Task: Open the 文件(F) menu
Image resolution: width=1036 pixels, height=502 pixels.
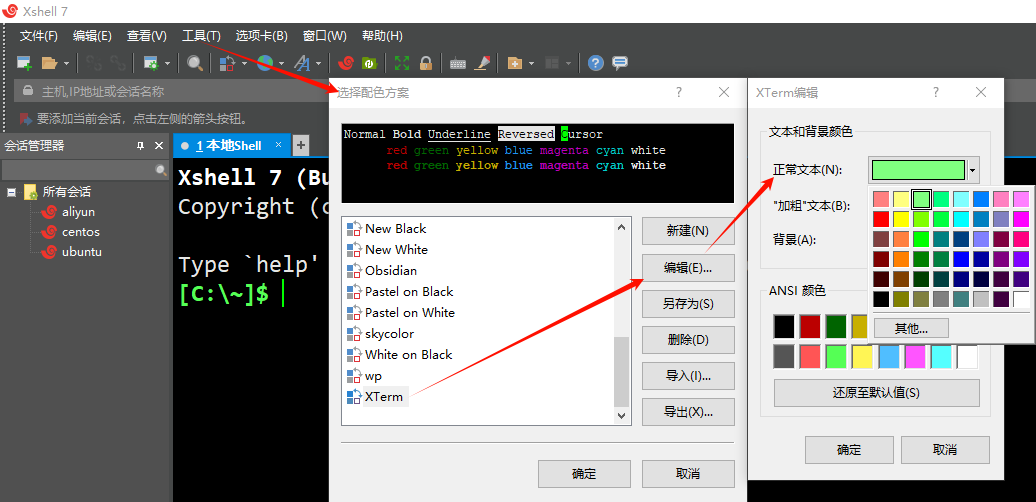Action: click(38, 36)
